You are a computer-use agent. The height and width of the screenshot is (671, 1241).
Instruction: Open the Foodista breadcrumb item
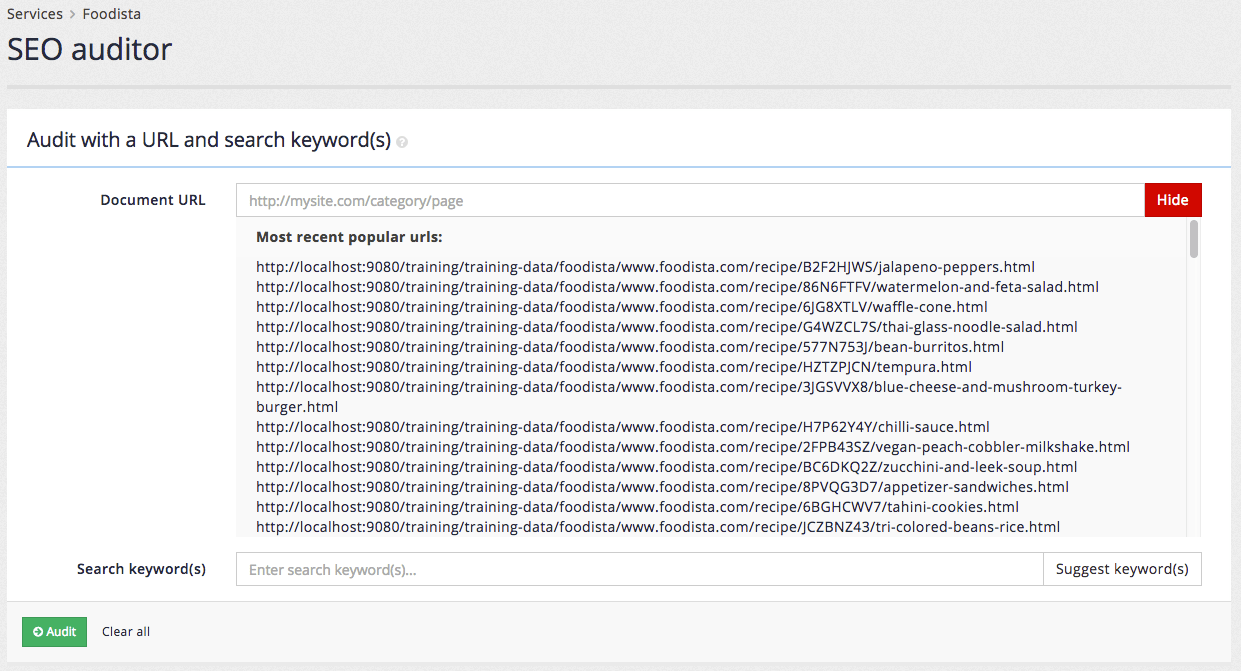pyautogui.click(x=111, y=14)
